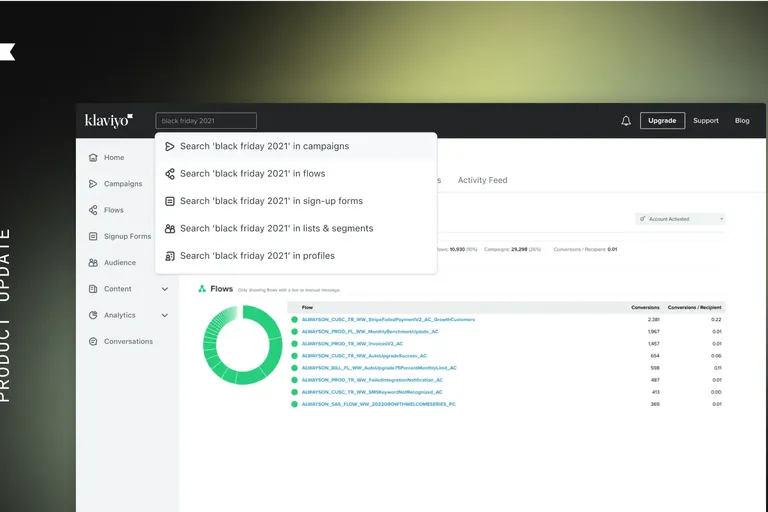Click the Conversations chat icon in the sidebar
Image resolution: width=768 pixels, height=512 pixels.
pyautogui.click(x=93, y=341)
